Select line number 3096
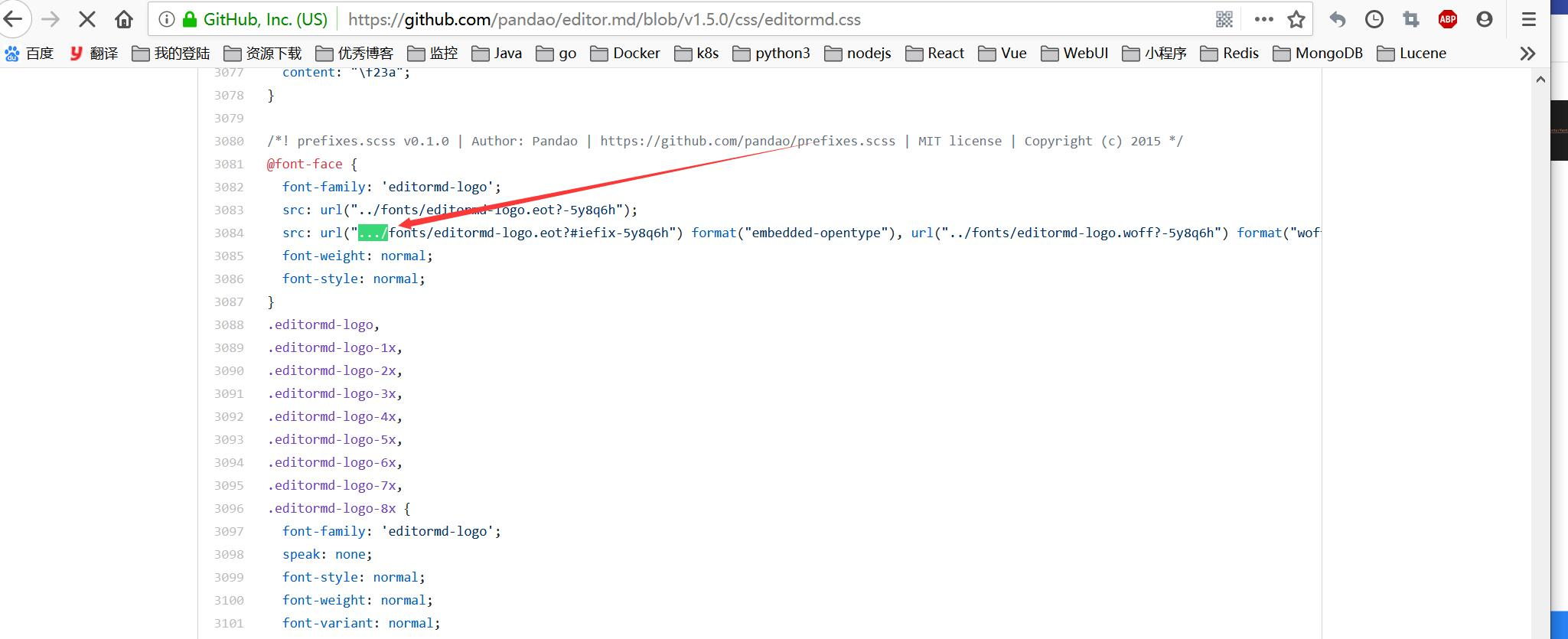 229,509
